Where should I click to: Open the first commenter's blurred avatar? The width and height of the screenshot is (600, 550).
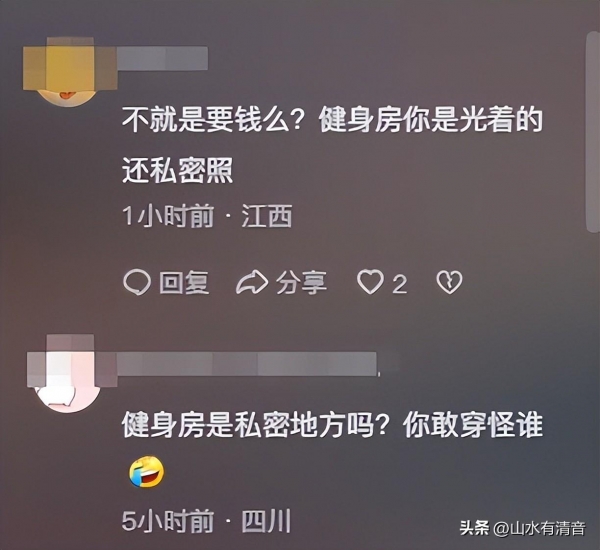pyautogui.click(x=70, y=72)
